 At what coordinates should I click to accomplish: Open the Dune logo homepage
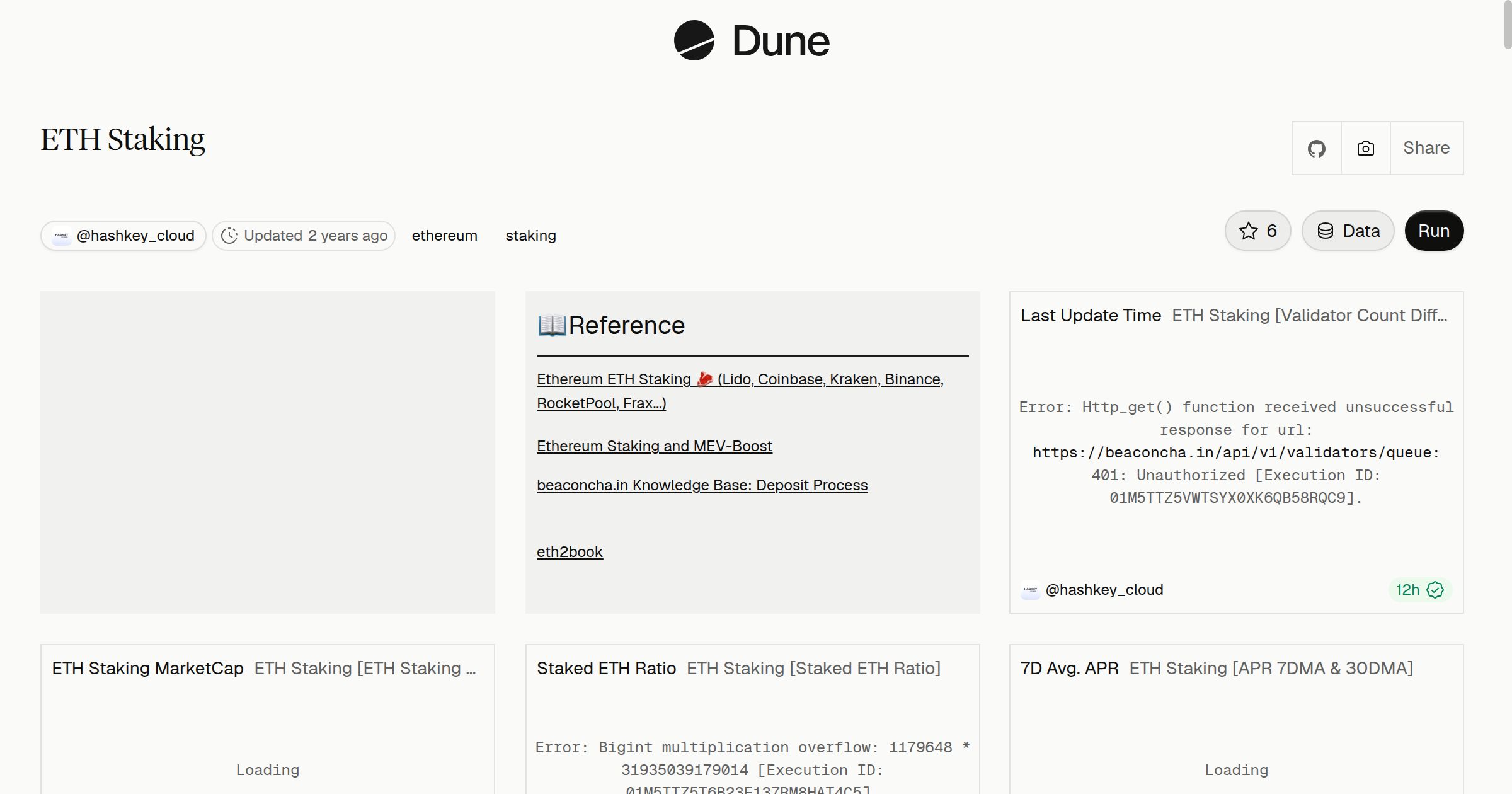(752, 41)
